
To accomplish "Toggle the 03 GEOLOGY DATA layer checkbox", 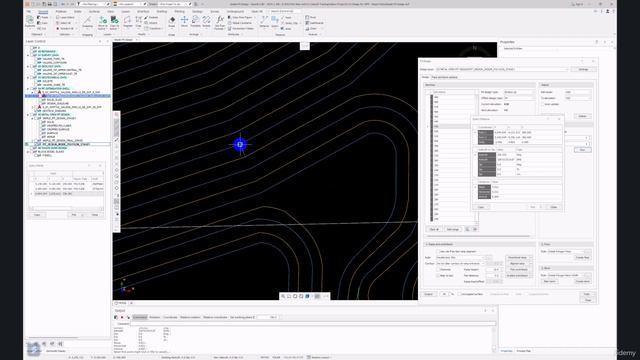I will [x=31, y=66].
